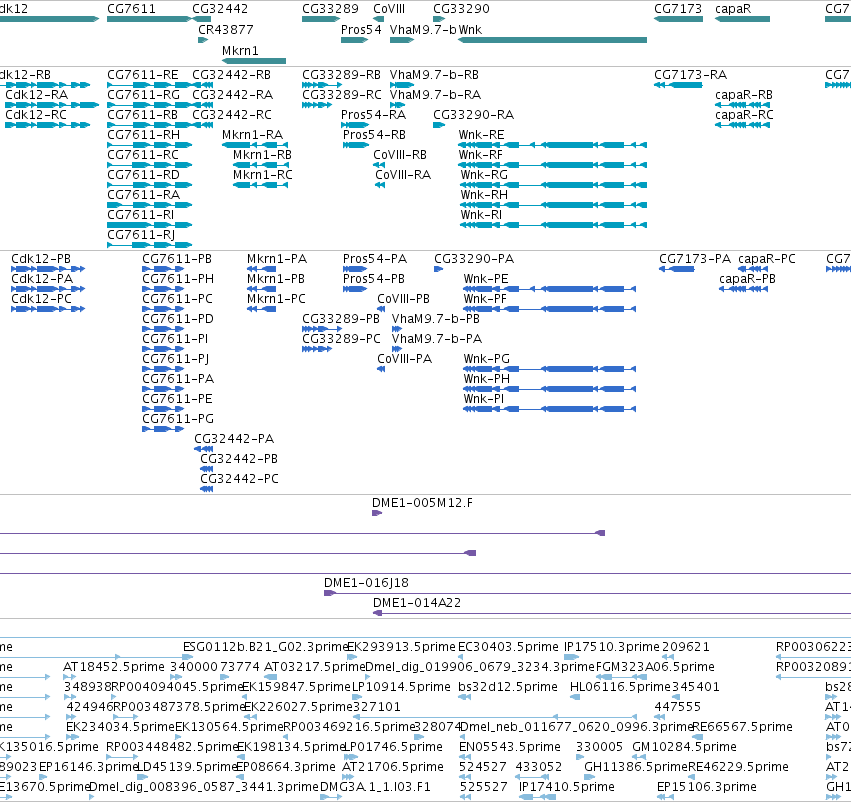
Task: Click transcript label Cdk12-RC
Action: click(36, 114)
